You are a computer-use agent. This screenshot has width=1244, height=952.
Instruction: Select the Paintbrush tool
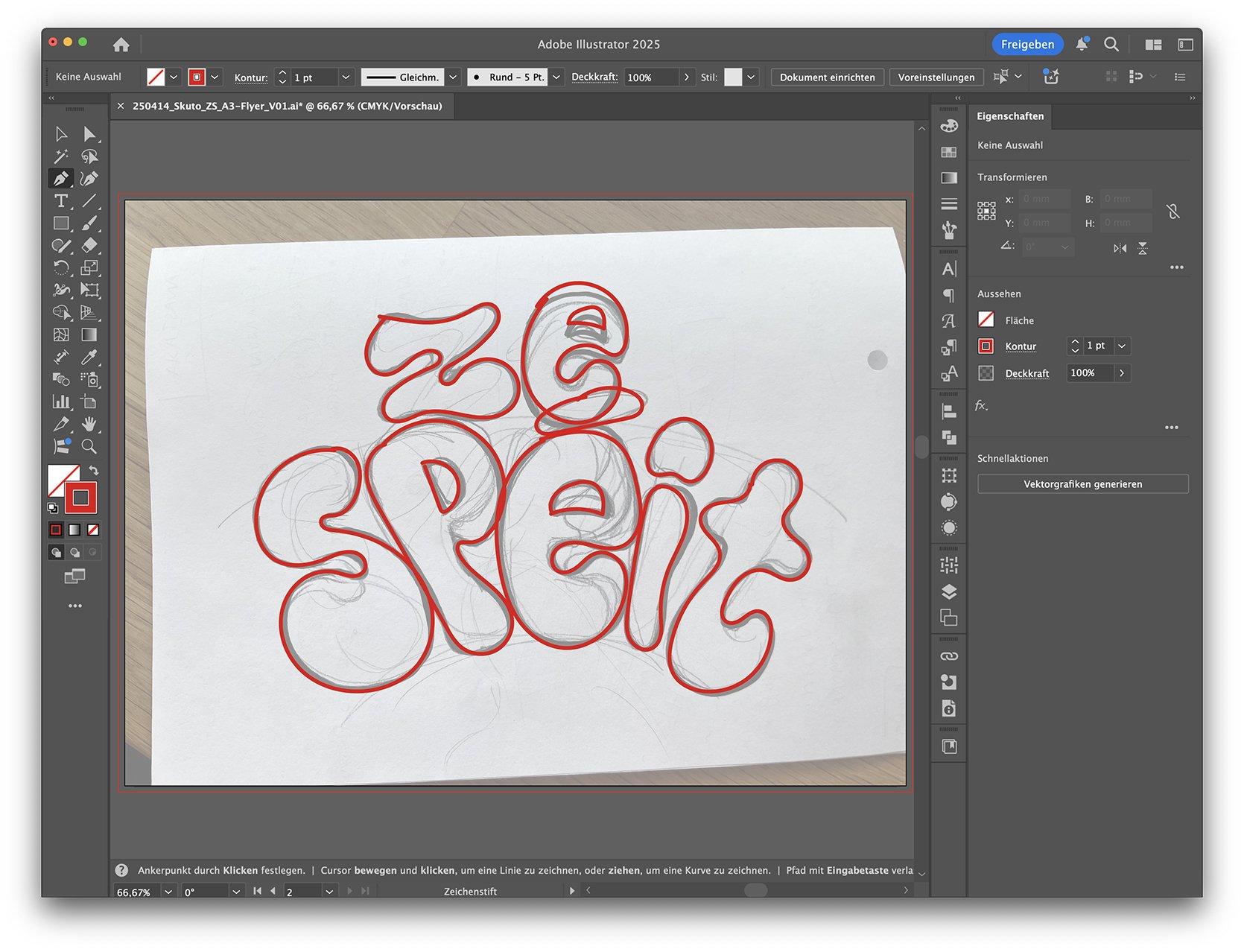coord(89,223)
